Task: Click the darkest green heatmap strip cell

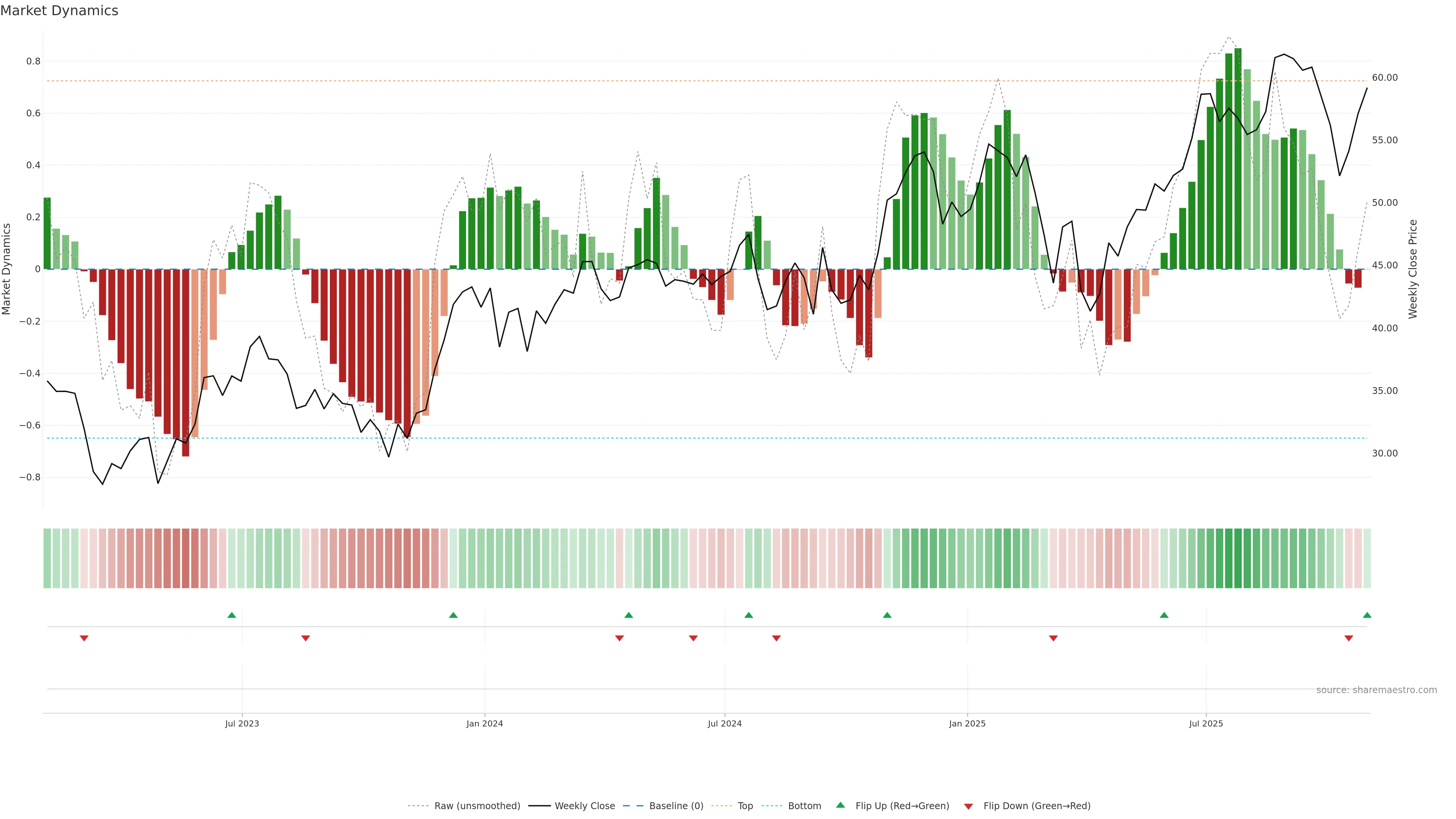Action: click(x=1238, y=559)
